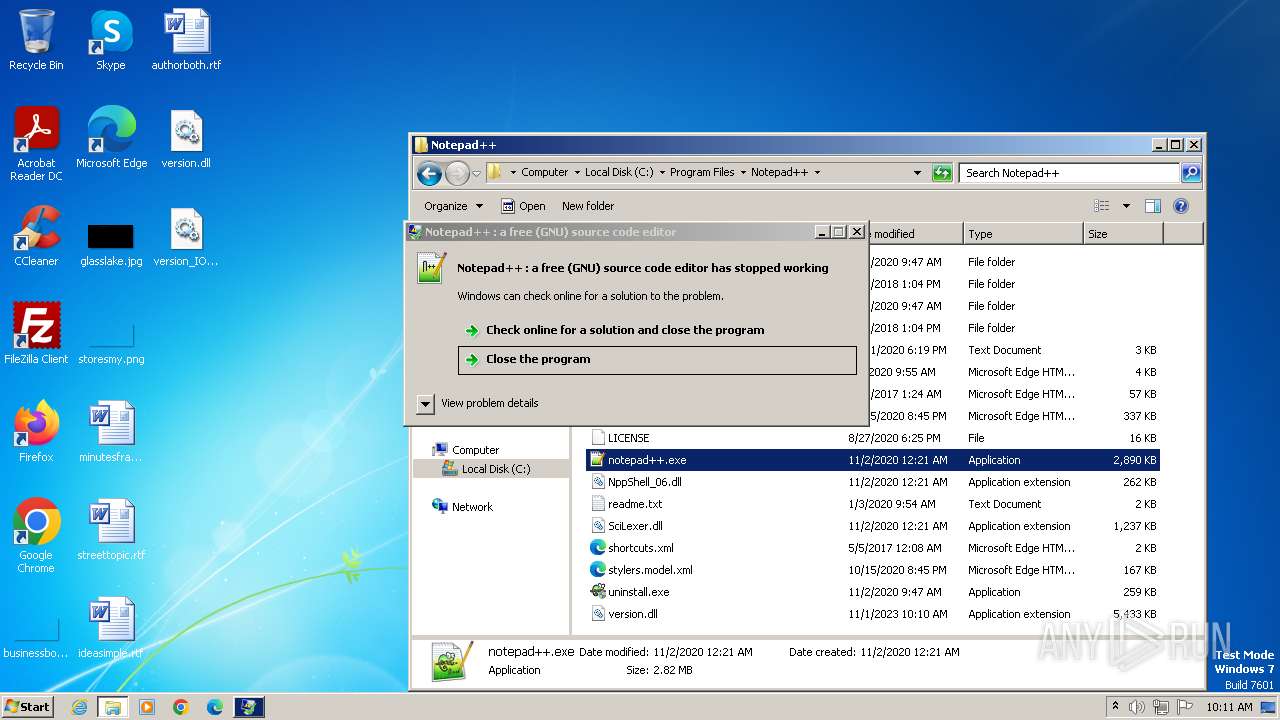
Task: Select the streettopic.rtf desktop file
Action: click(111, 530)
